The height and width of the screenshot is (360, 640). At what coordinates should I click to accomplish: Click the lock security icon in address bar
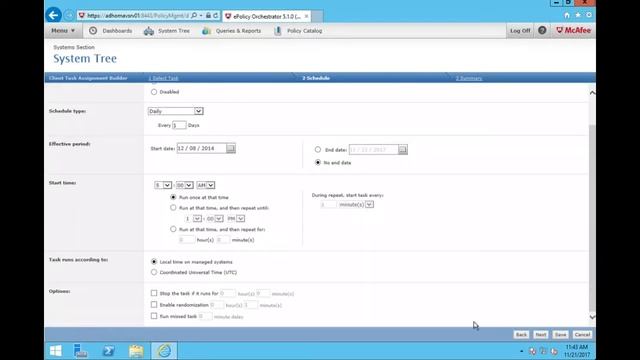pos(208,16)
